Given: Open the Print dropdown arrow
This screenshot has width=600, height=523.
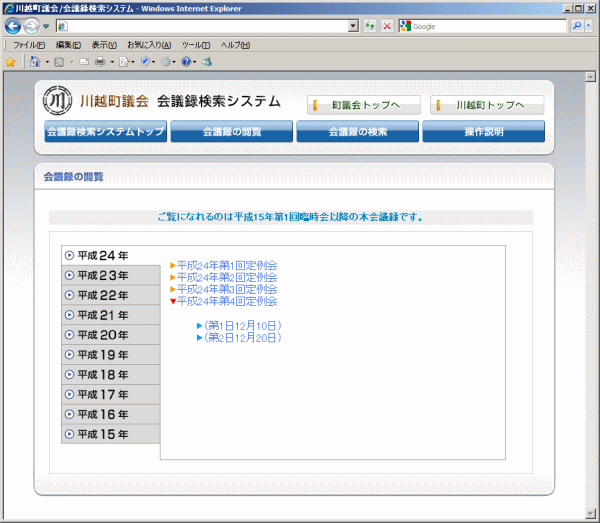Looking at the screenshot, I should pyautogui.click(x=112, y=62).
